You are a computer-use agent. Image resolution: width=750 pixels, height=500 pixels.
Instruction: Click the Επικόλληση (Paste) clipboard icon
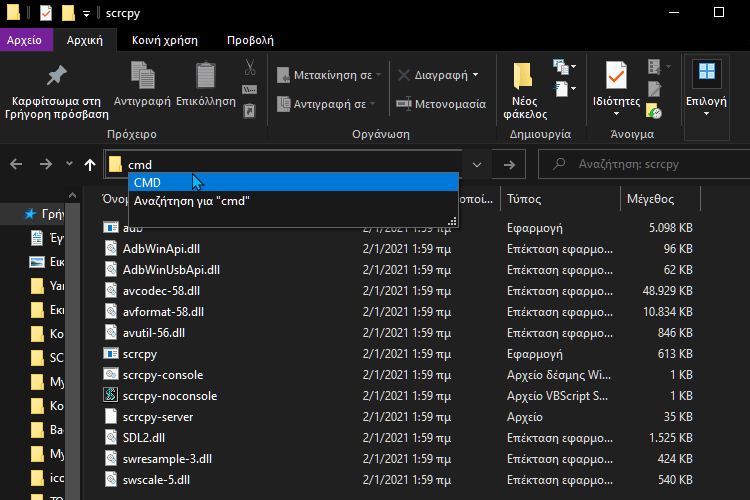206,75
